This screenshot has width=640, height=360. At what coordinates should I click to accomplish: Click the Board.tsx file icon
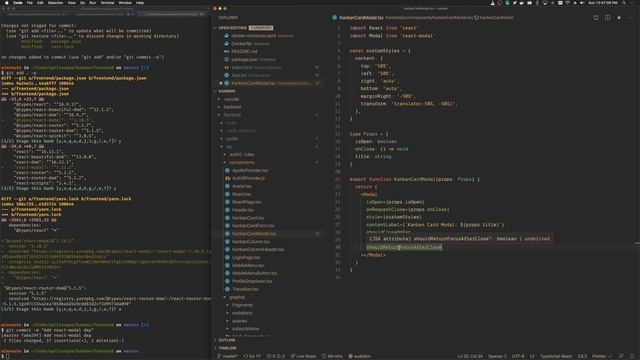pos(227,194)
